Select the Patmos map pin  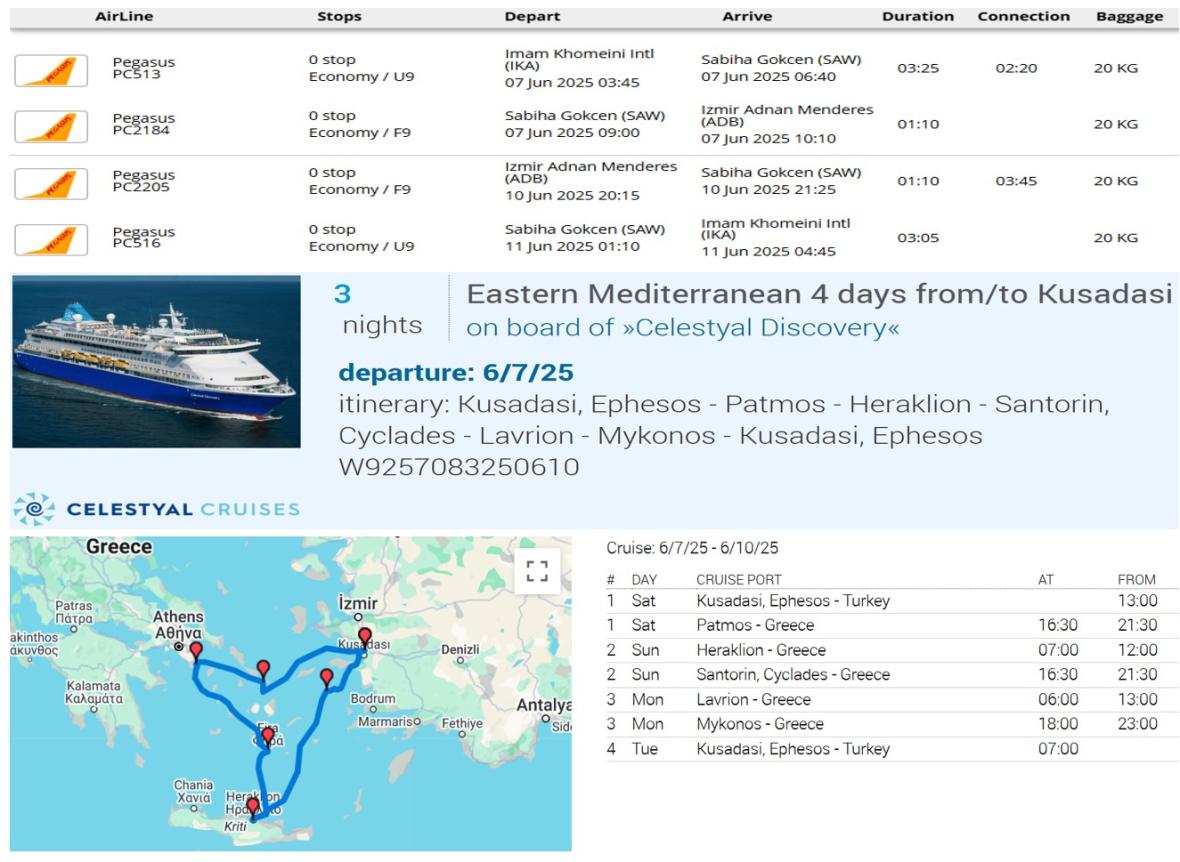(326, 678)
